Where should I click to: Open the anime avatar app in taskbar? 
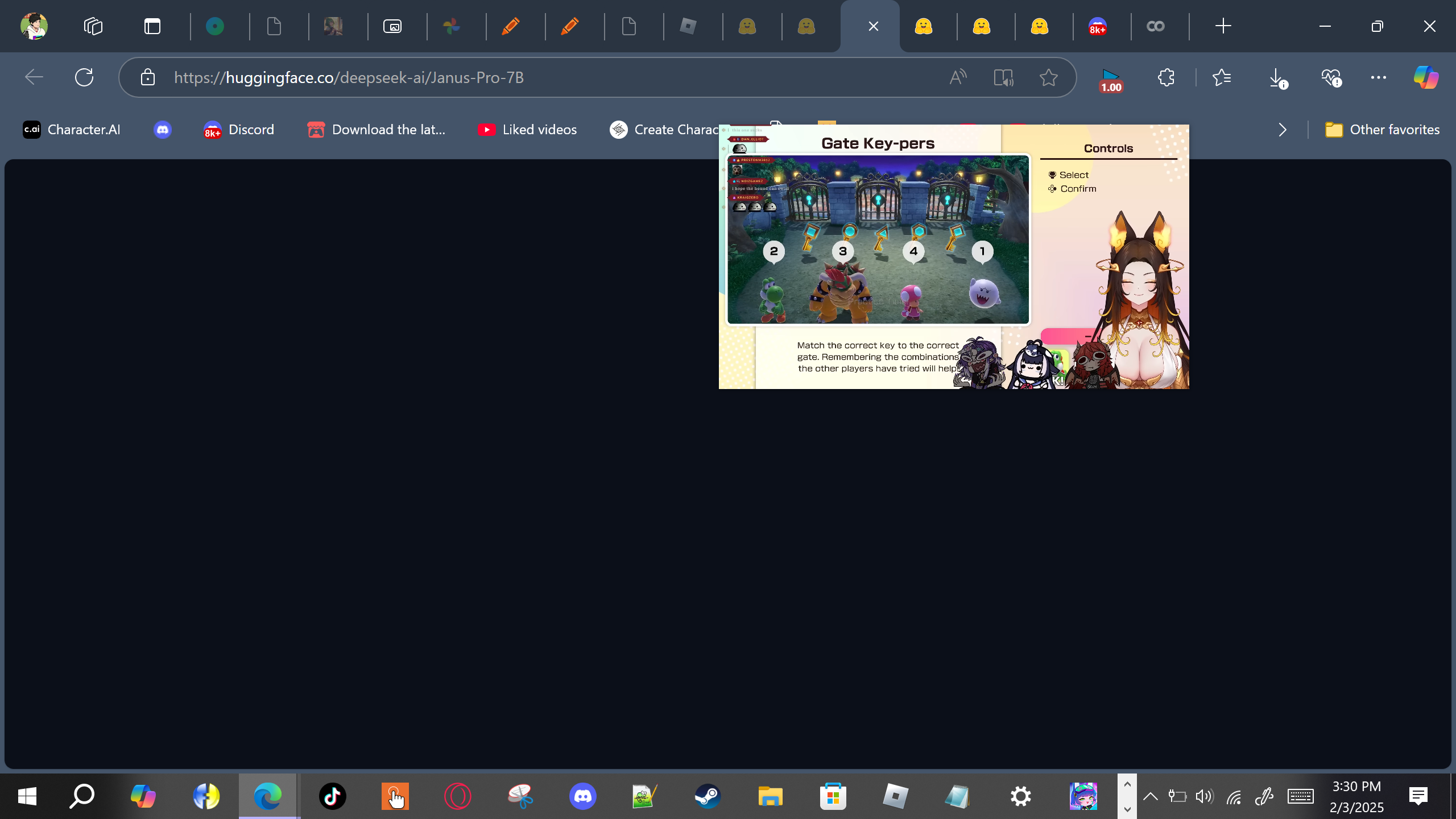(x=1083, y=796)
